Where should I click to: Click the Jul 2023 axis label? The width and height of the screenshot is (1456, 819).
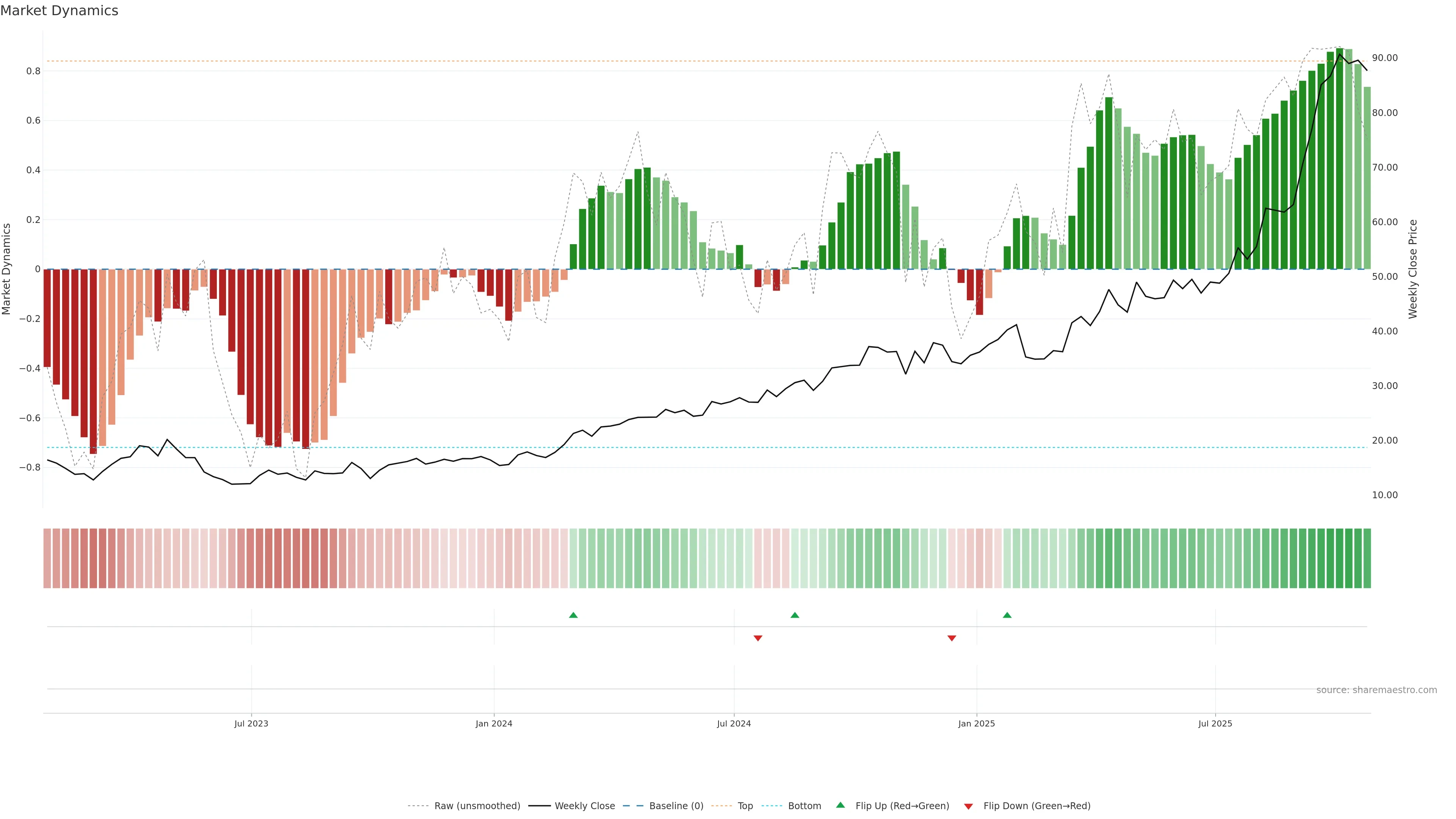(x=251, y=723)
